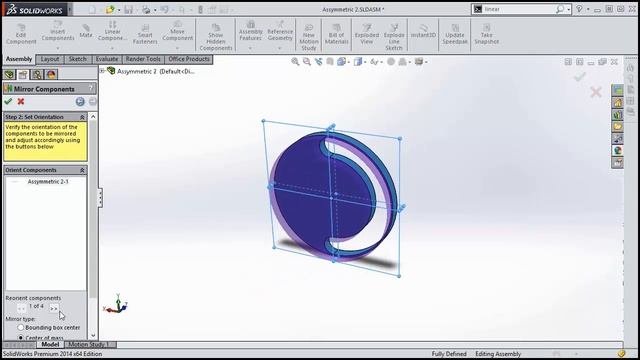Image resolution: width=640 pixels, height=360 pixels.
Task: Switch to Sketch tab
Action: click(78, 59)
